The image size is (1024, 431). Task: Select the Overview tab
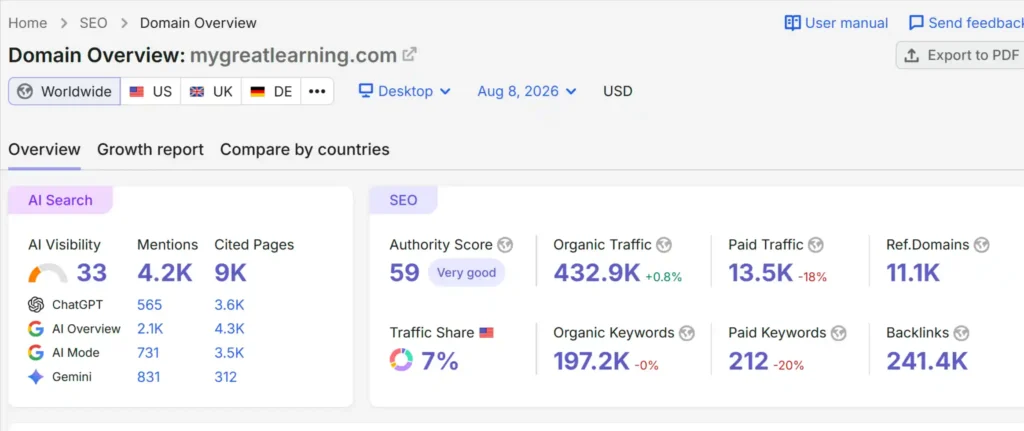click(x=44, y=150)
